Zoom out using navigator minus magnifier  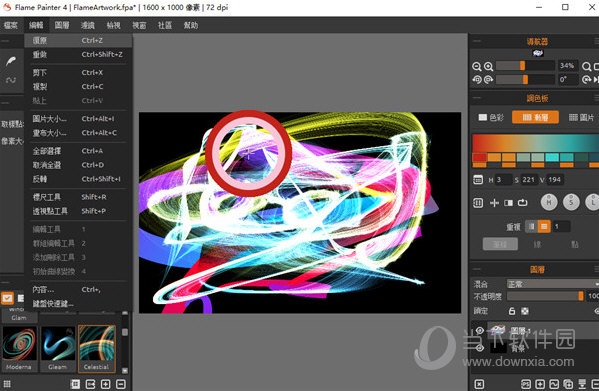click(477, 66)
